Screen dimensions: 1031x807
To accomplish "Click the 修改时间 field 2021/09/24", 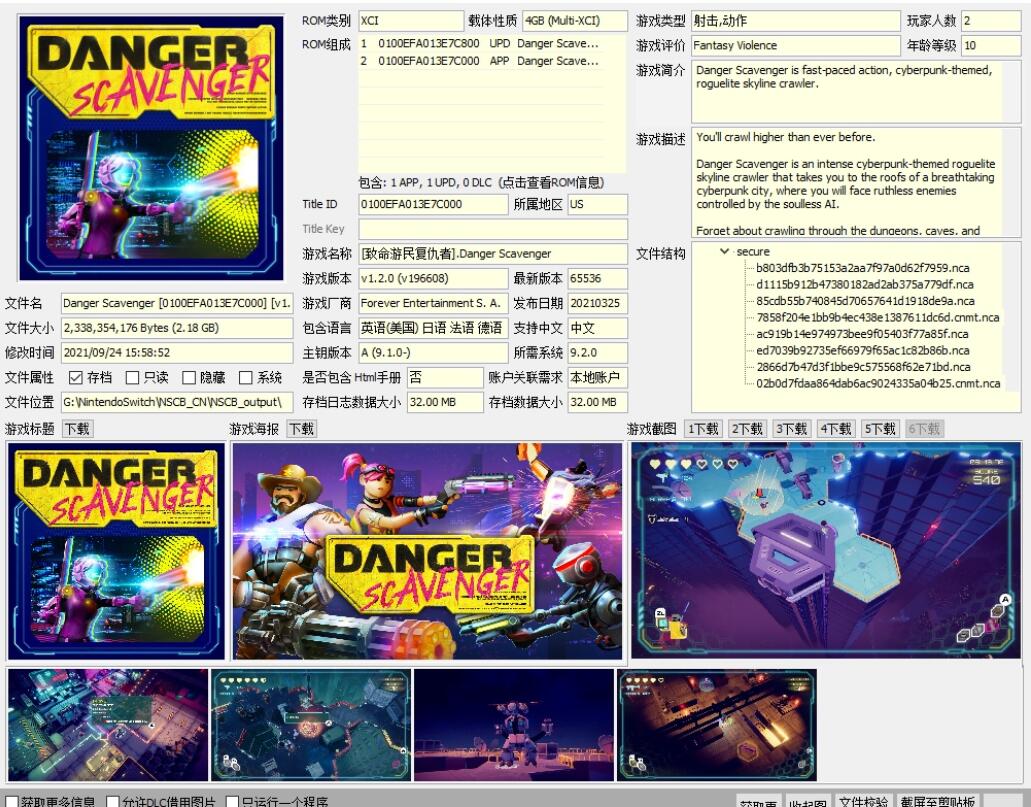I will 177,353.
